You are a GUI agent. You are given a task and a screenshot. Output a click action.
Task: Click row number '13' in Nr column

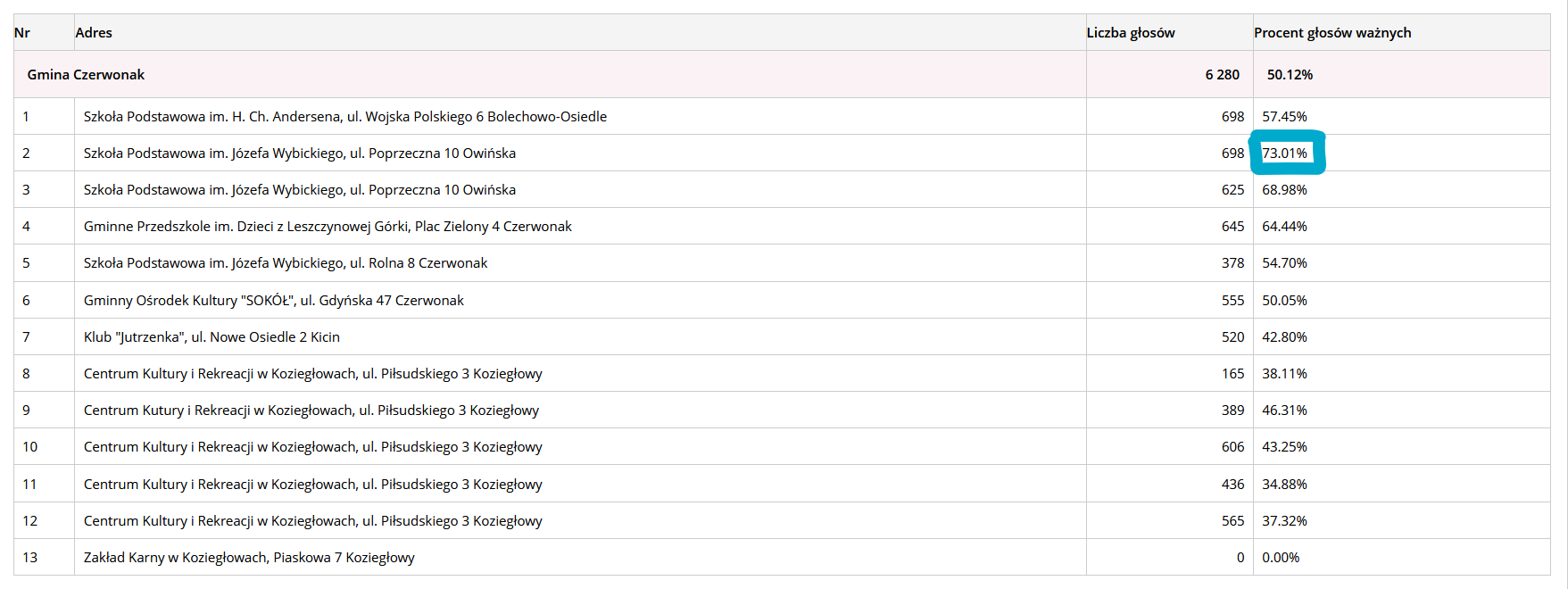click(x=30, y=558)
